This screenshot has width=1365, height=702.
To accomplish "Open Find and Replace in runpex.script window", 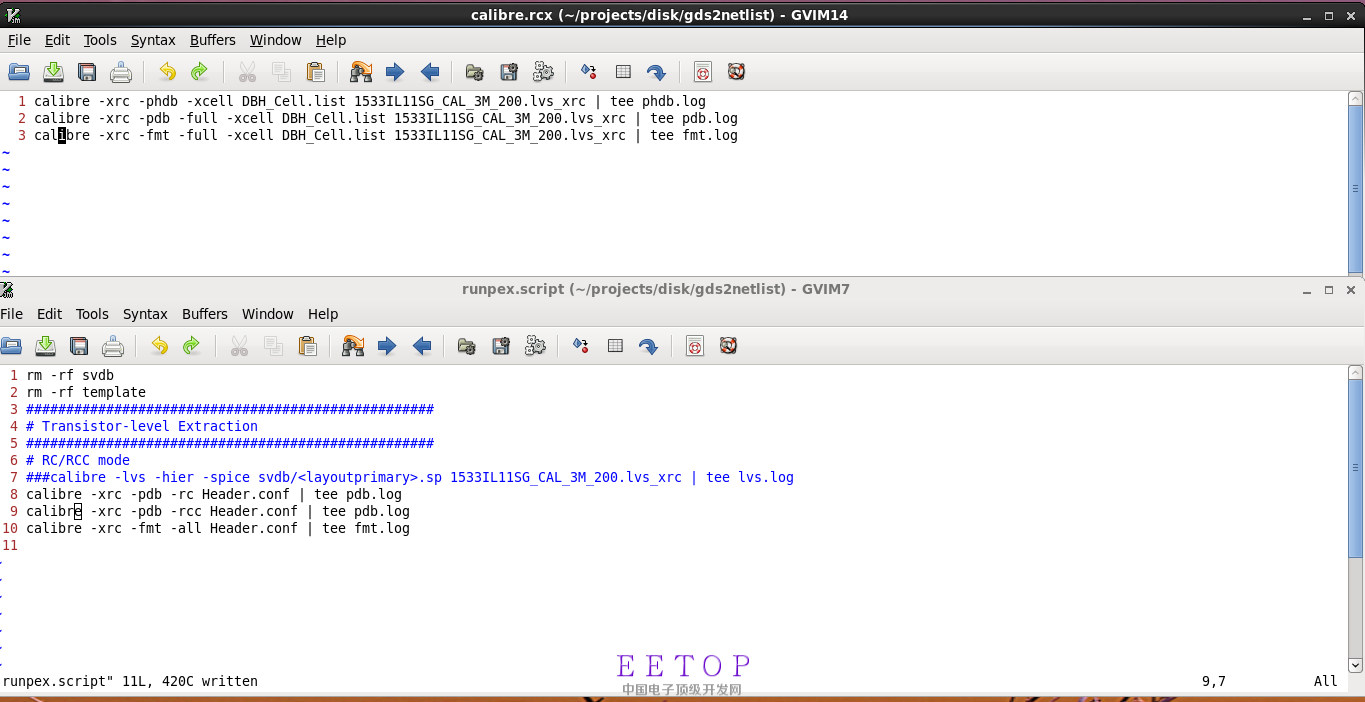I will point(353,346).
